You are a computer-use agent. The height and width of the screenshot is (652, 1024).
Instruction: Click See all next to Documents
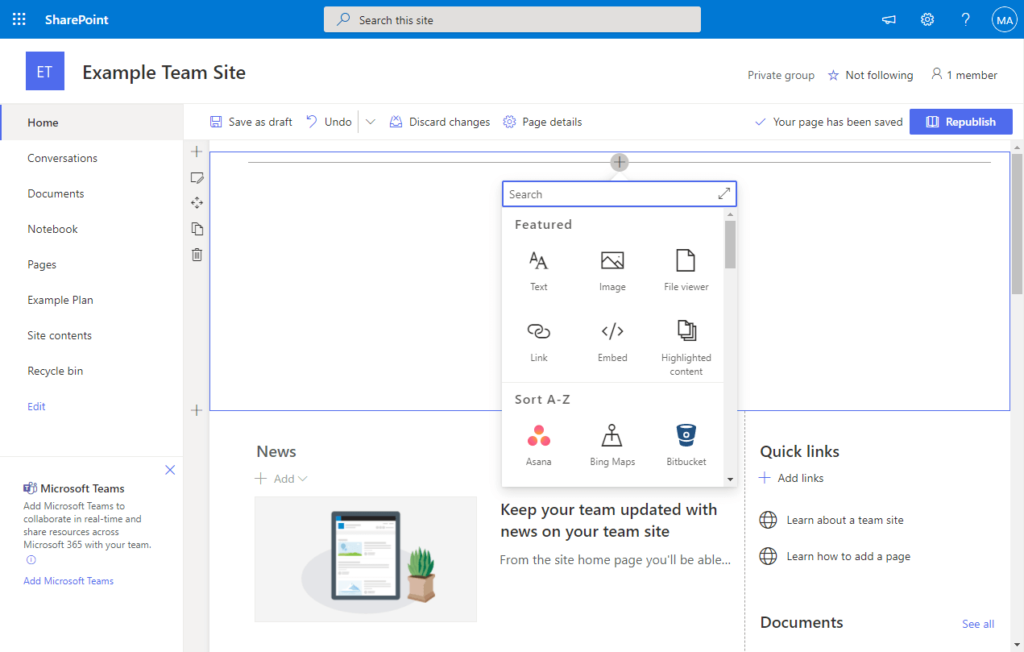click(978, 624)
